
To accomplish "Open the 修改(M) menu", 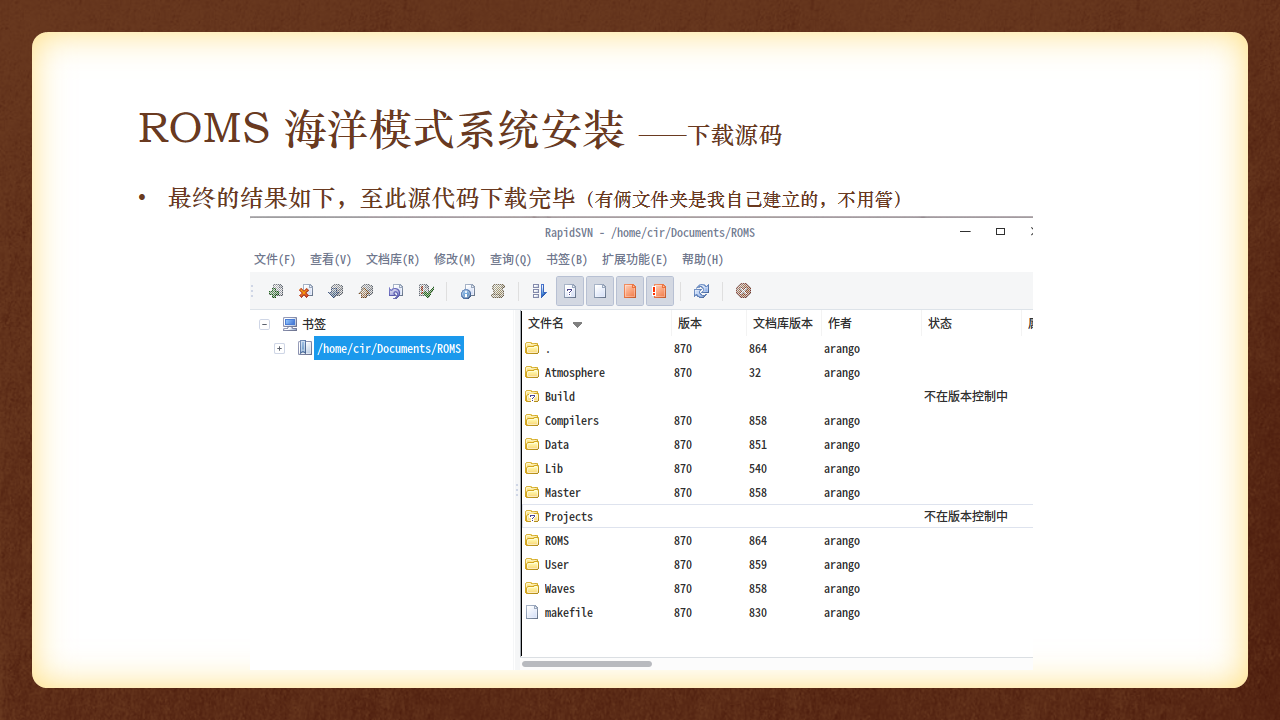I will (454, 259).
